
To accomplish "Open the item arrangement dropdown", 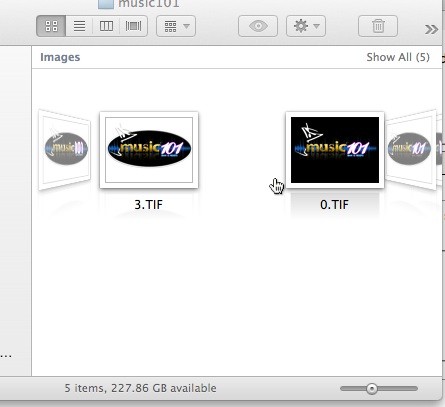I will [x=176, y=26].
